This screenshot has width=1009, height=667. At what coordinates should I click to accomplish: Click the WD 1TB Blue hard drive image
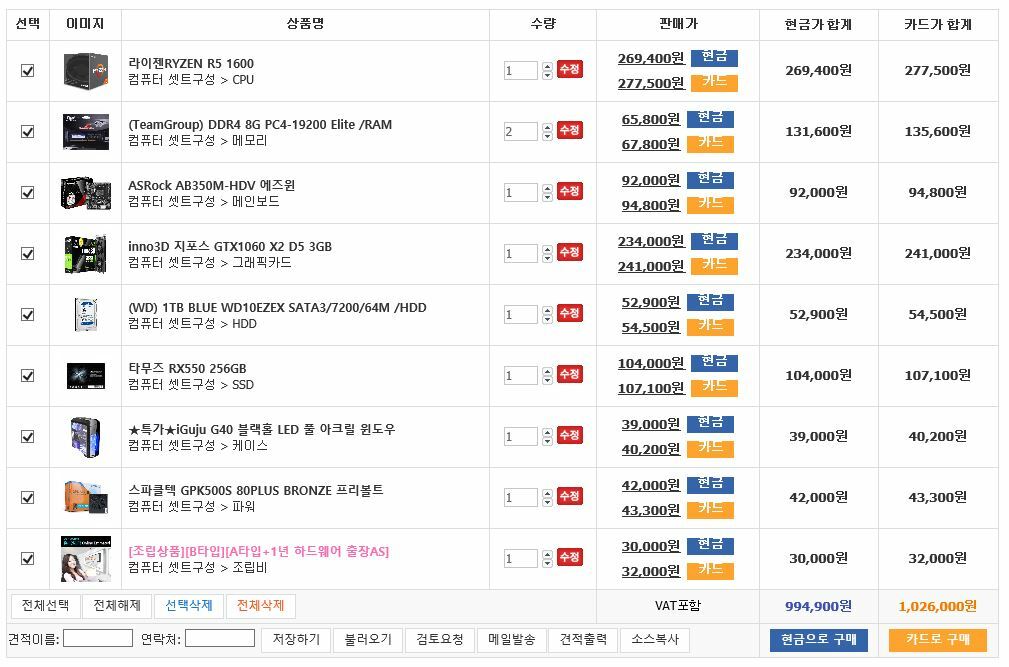pos(85,314)
